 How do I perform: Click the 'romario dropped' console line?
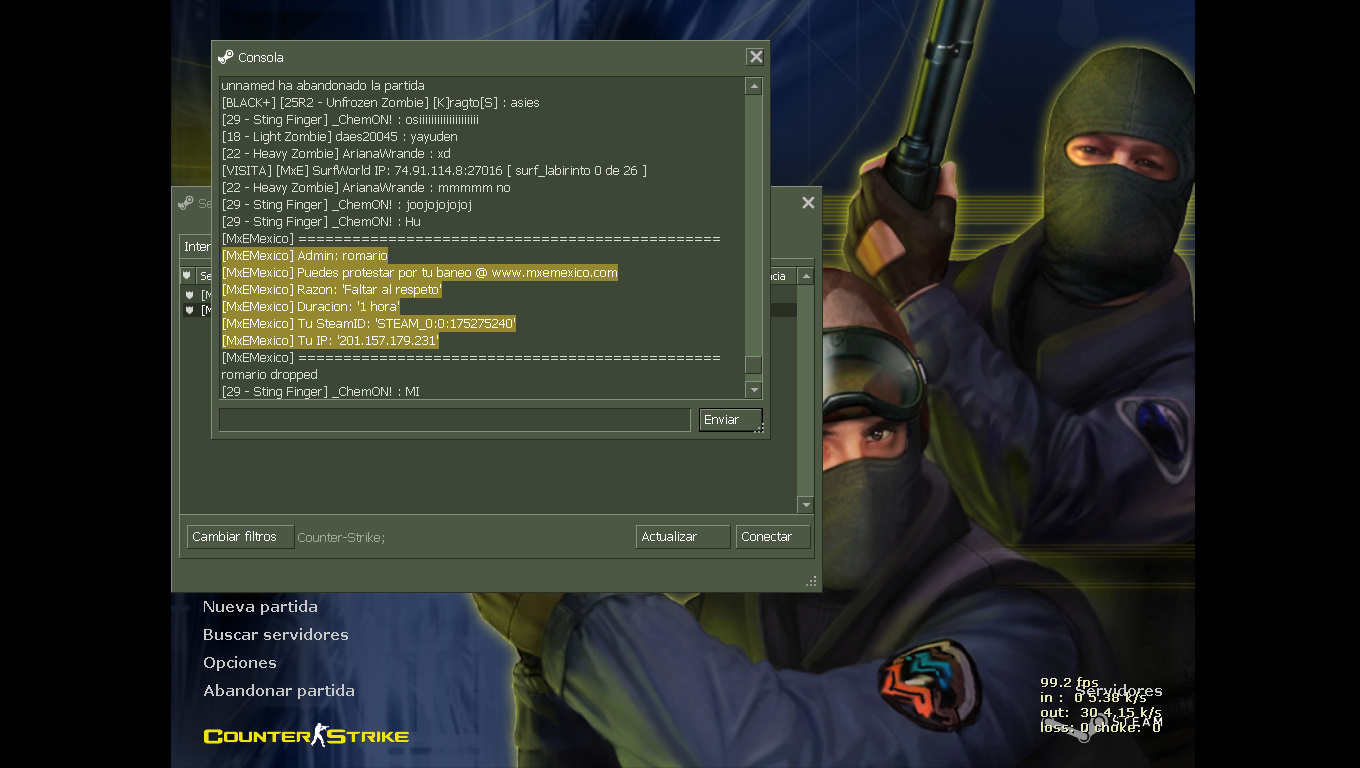[x=269, y=375]
